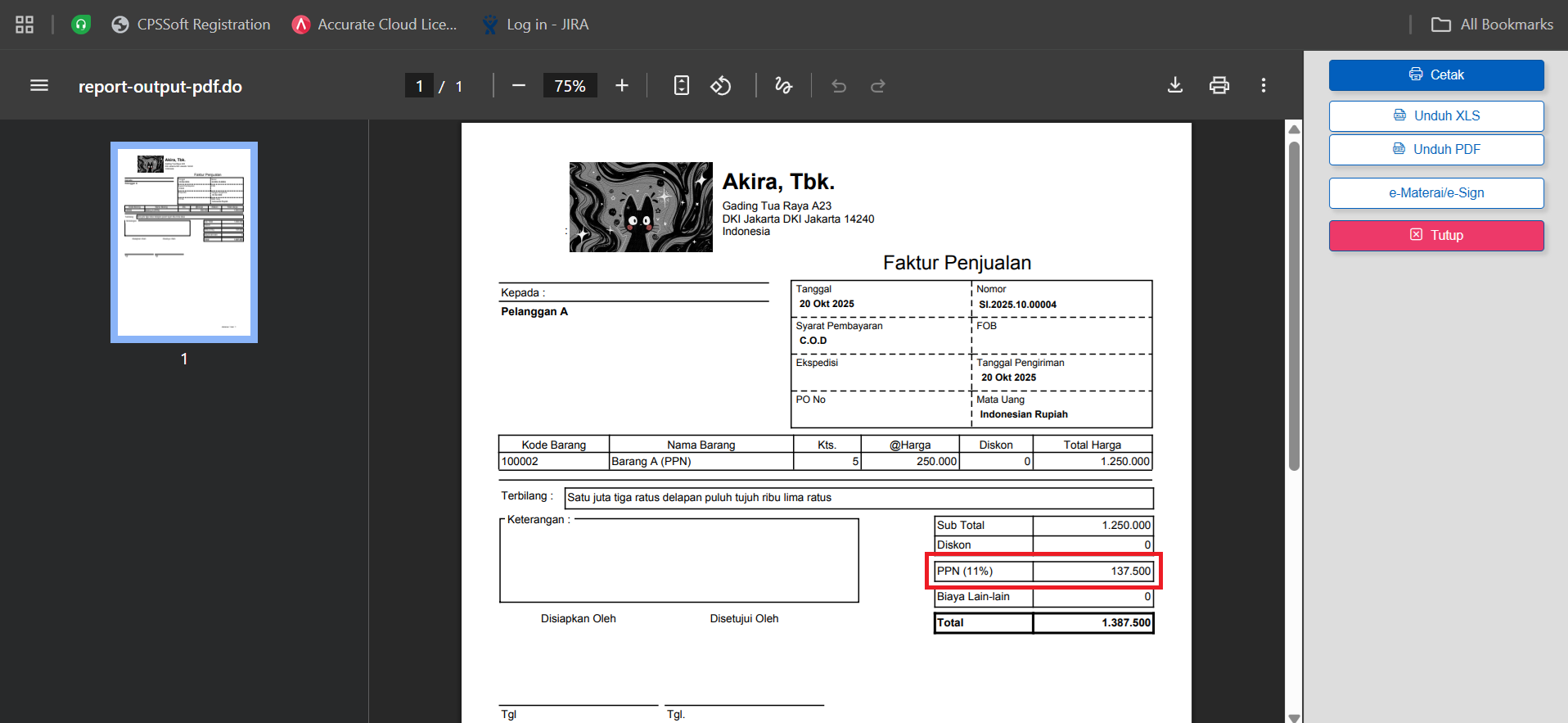
Task: Click the zoom out minus icon
Action: pos(519,86)
